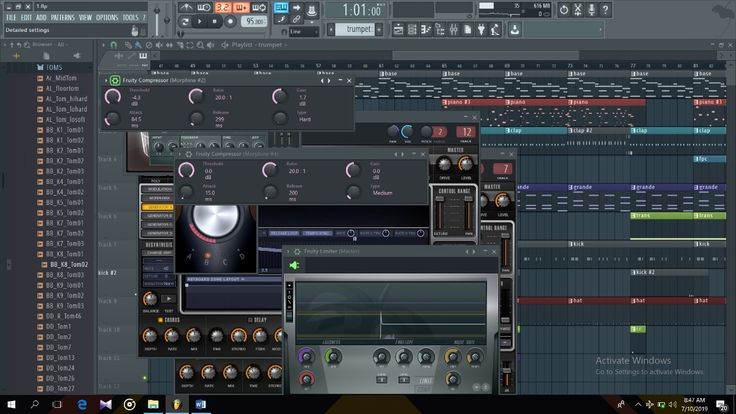
Task: Click the help question mark icon
Action: (606, 10)
